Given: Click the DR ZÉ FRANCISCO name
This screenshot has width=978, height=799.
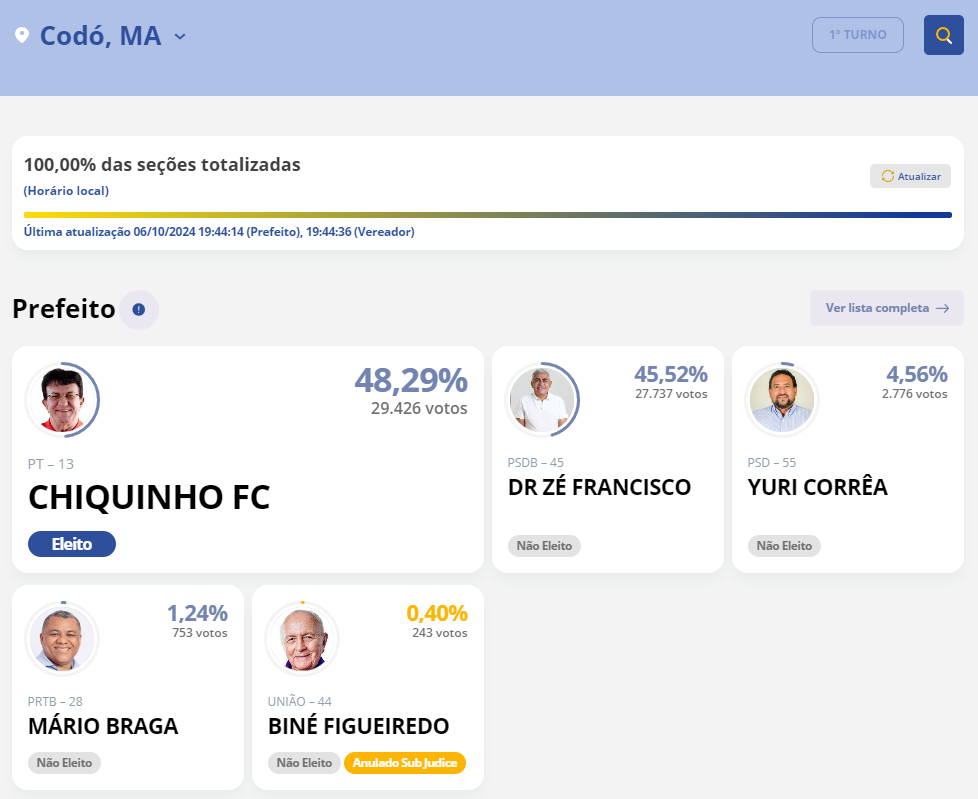Looking at the screenshot, I should point(599,487).
